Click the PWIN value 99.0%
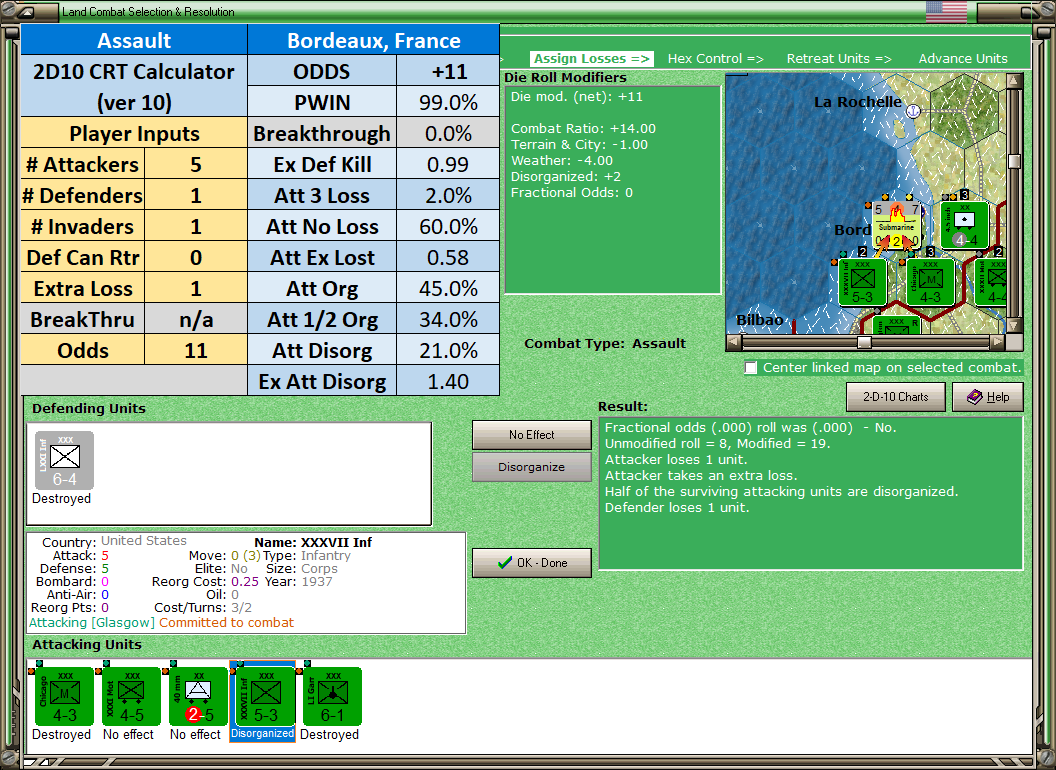 448,102
